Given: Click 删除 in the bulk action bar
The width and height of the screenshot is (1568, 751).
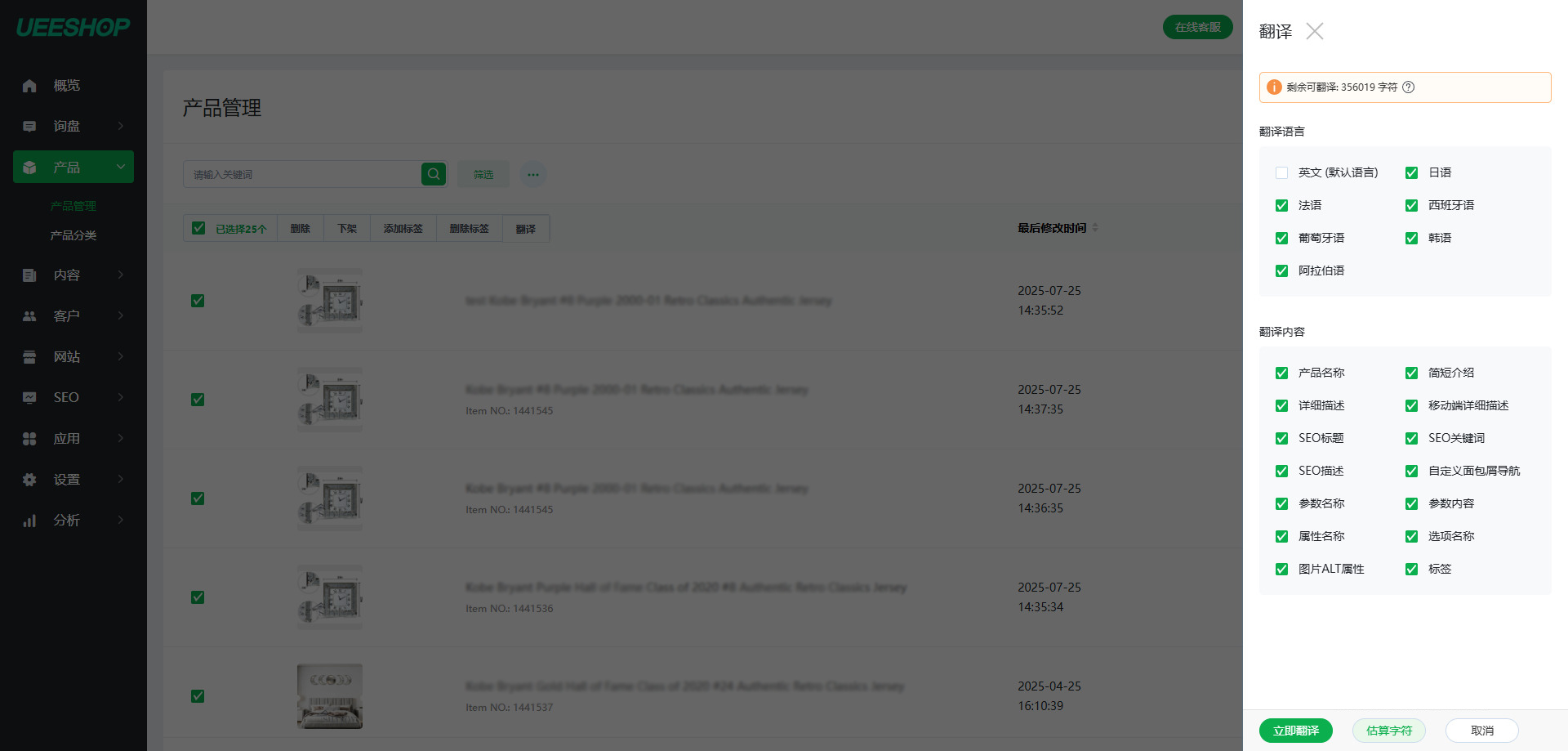Looking at the screenshot, I should coord(301,229).
